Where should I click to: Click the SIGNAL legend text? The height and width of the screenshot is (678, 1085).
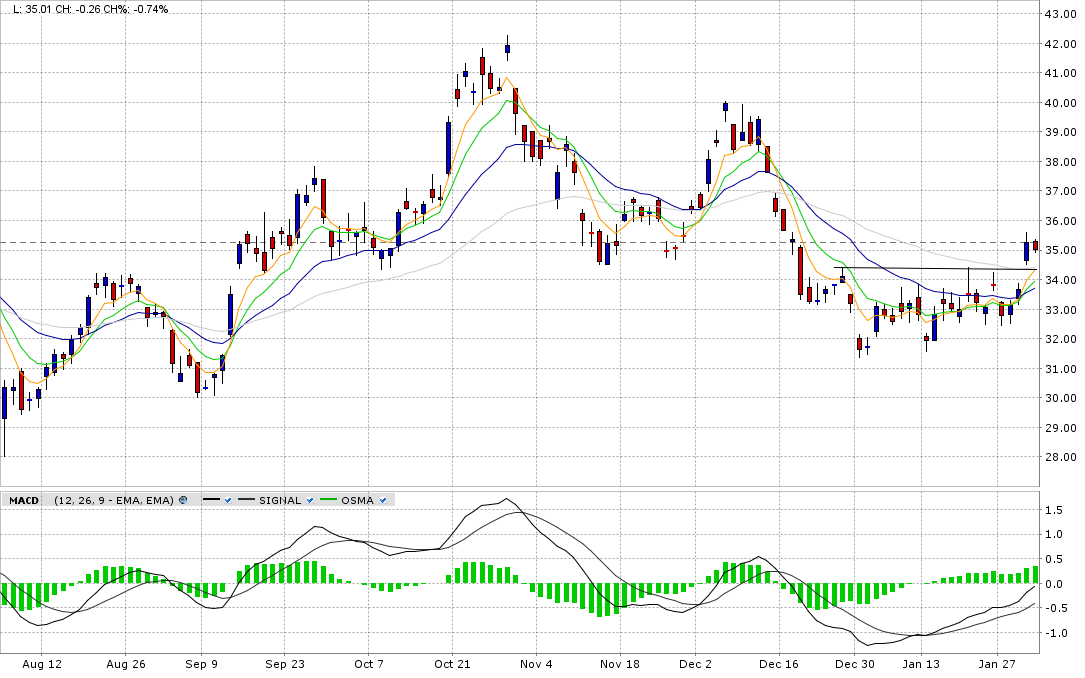point(280,500)
